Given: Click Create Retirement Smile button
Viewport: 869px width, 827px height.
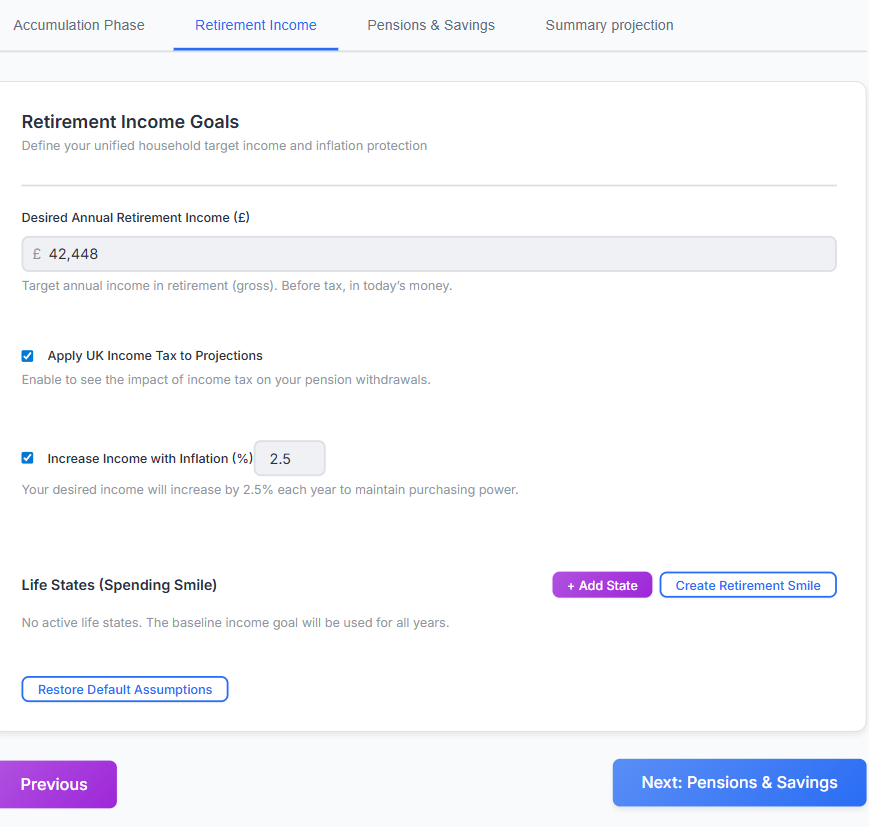Looking at the screenshot, I should (x=748, y=585).
